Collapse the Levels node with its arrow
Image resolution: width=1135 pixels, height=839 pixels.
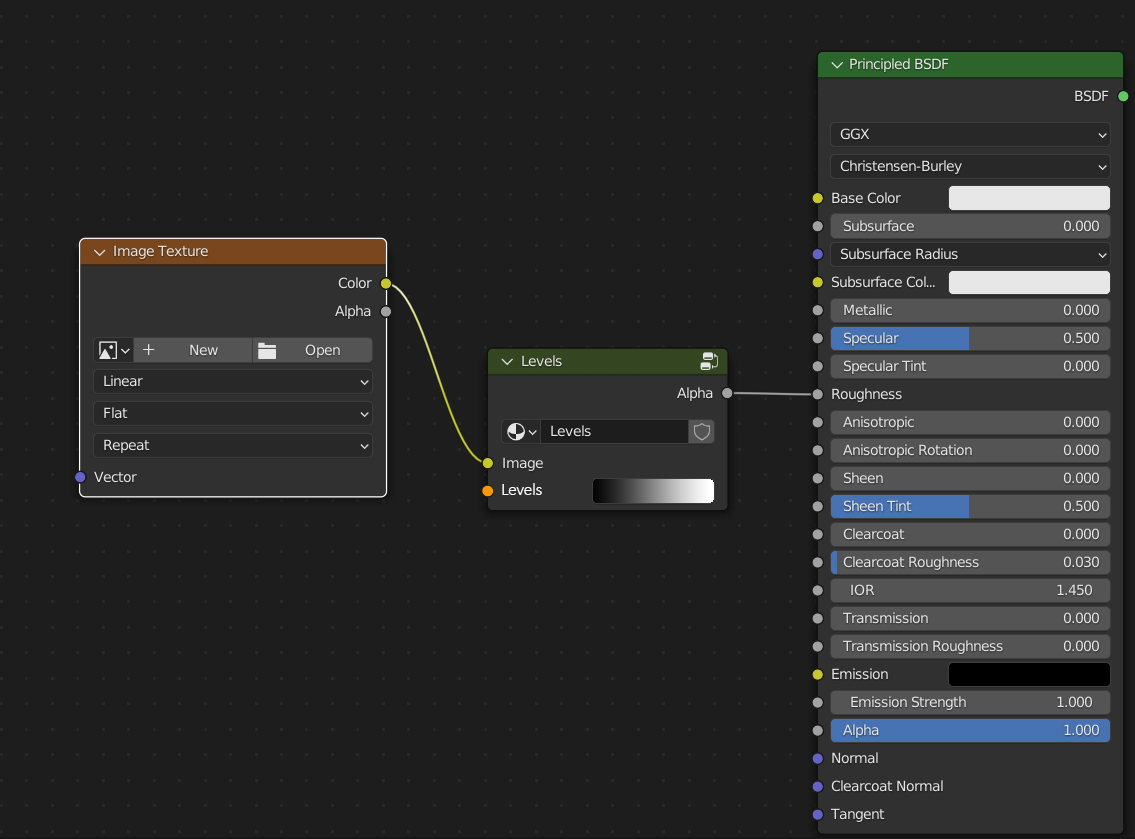tap(507, 361)
